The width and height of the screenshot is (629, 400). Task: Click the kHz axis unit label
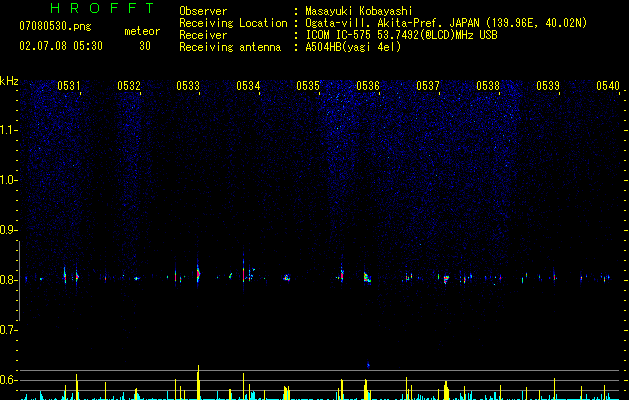[x=9, y=81]
